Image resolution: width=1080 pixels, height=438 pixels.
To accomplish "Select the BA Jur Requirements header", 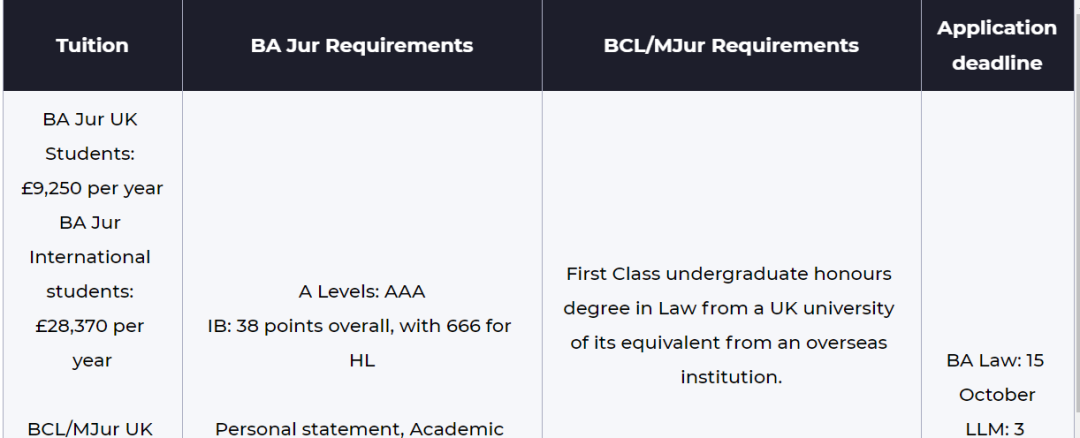I will coord(362,45).
